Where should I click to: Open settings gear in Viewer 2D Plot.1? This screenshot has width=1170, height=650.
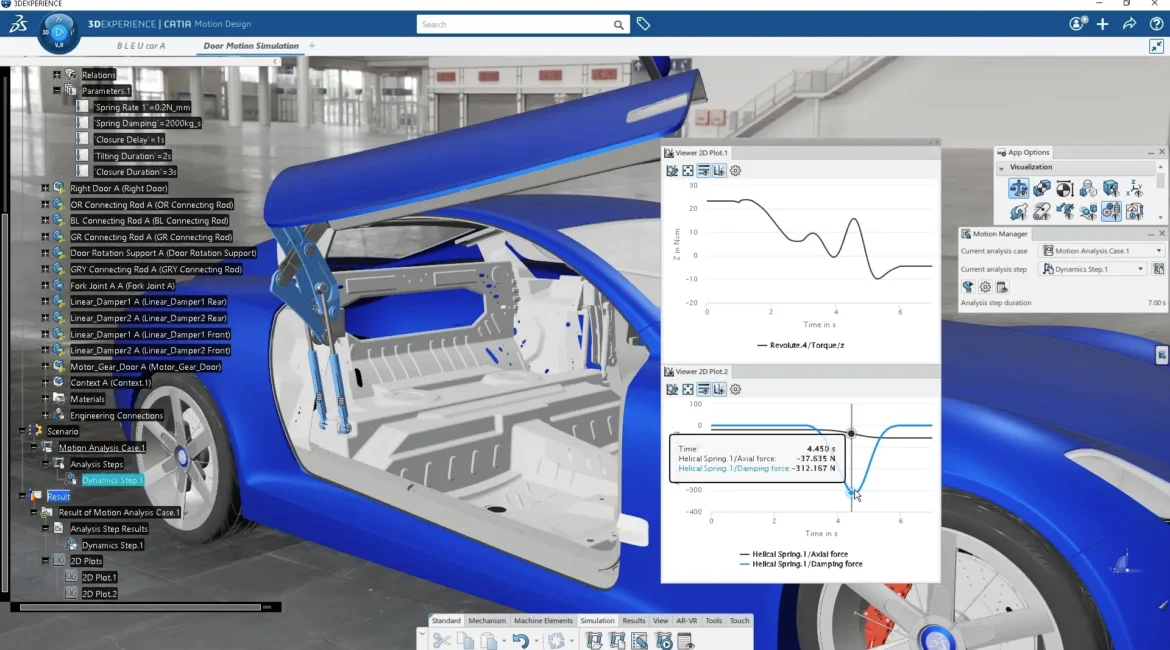[736, 171]
